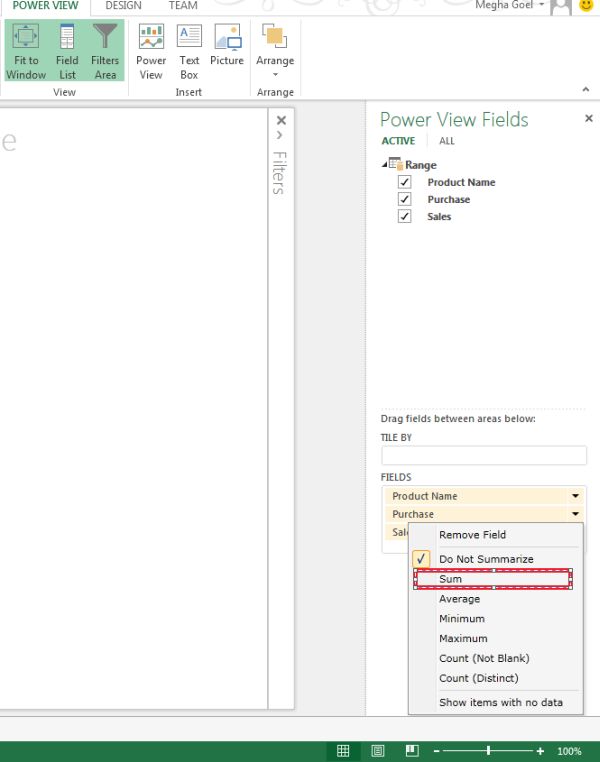Click the user profile picture icon
Image resolution: width=600 pixels, height=762 pixels.
click(561, 6)
